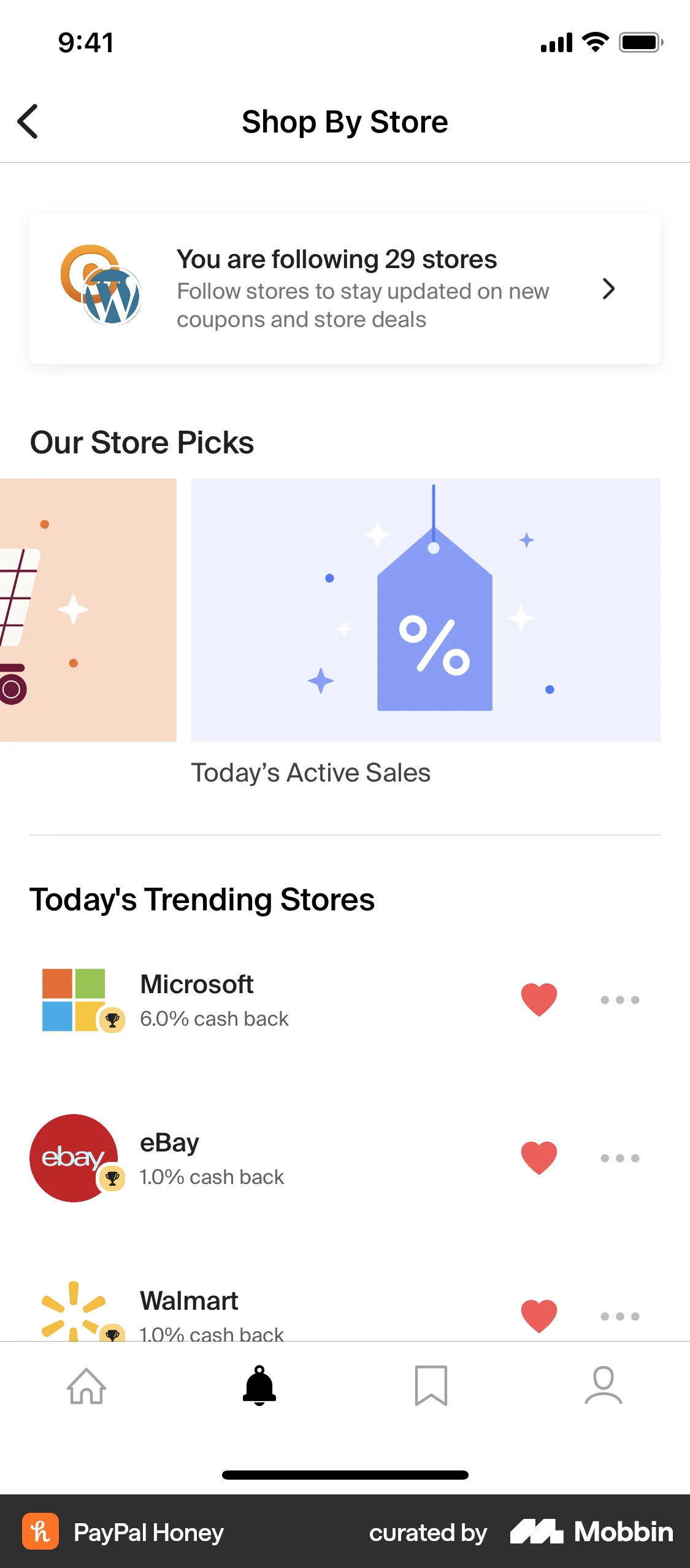Viewport: 690px width, 1568px height.
Task: Open the saved bookmark tab
Action: [x=431, y=1386]
